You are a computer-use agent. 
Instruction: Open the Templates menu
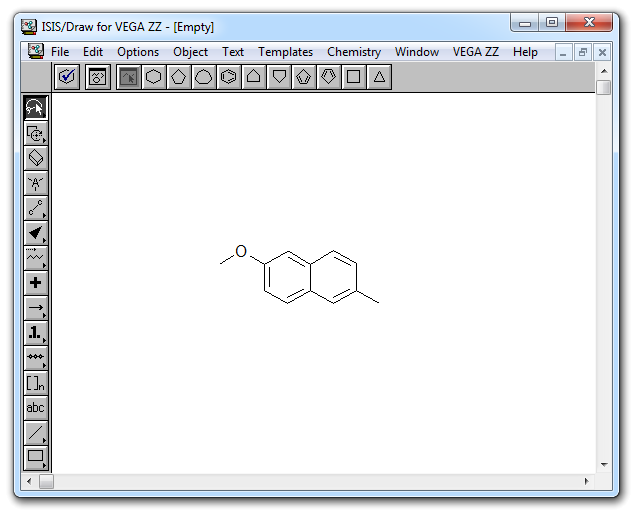click(x=285, y=52)
